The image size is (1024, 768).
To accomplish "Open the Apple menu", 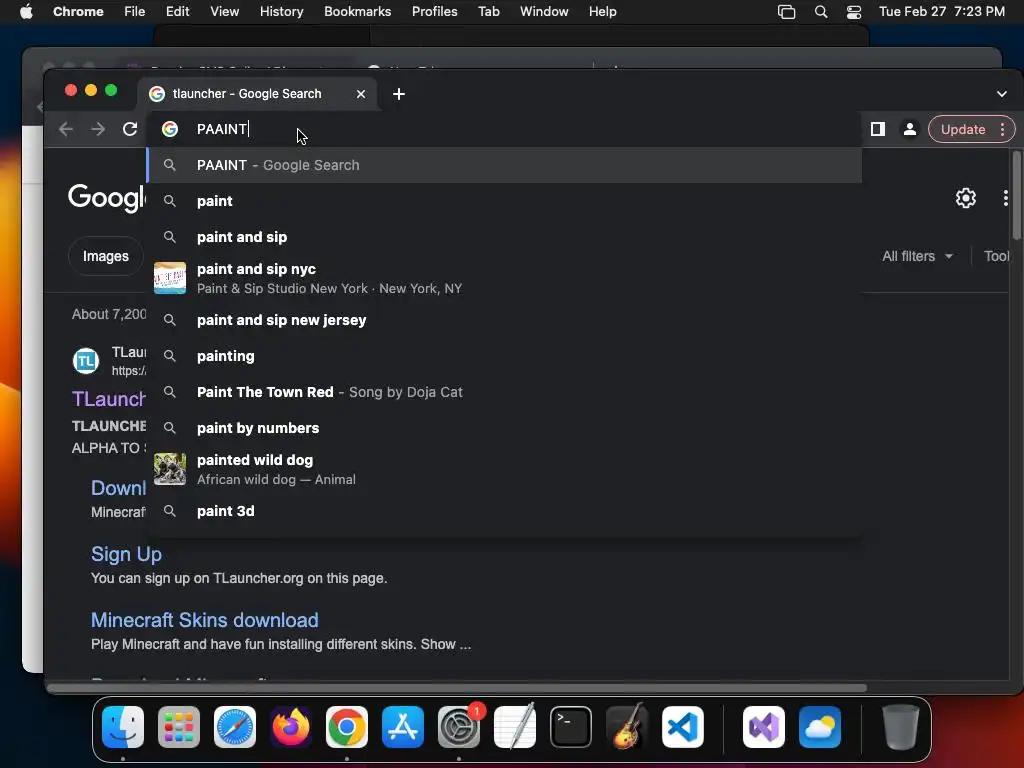I will coord(26,12).
